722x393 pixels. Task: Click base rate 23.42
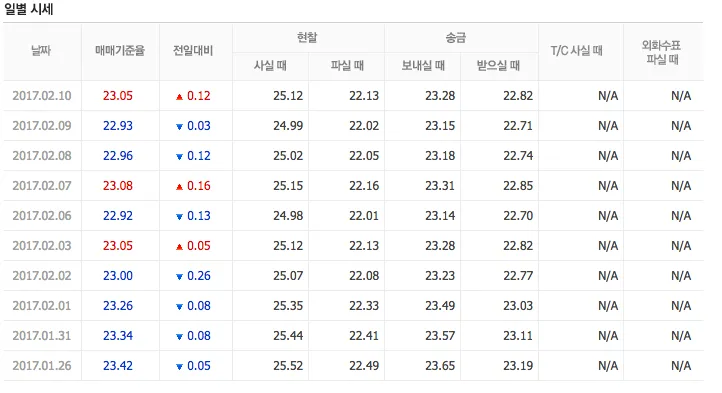tap(118, 365)
